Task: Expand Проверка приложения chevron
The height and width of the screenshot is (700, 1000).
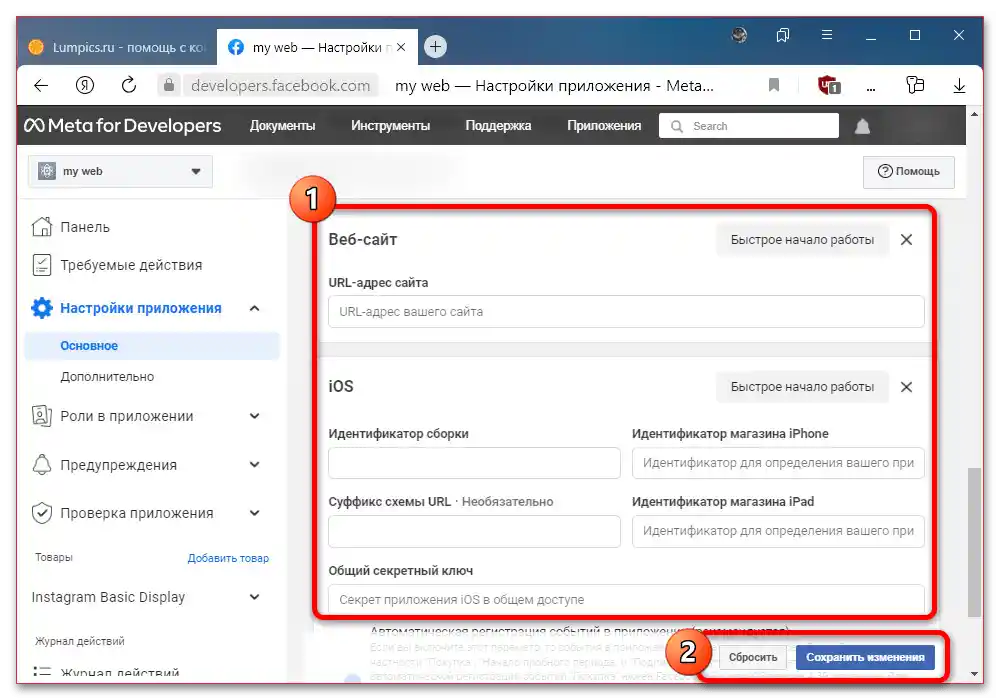Action: coord(254,513)
